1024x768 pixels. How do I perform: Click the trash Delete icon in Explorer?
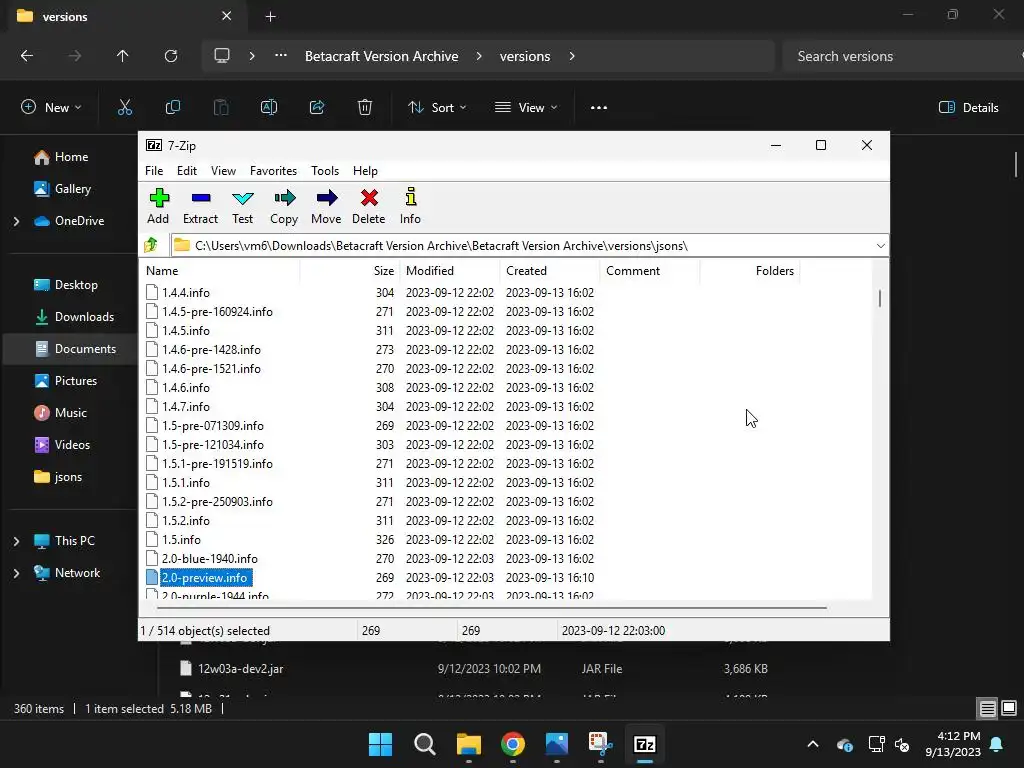pyautogui.click(x=365, y=108)
